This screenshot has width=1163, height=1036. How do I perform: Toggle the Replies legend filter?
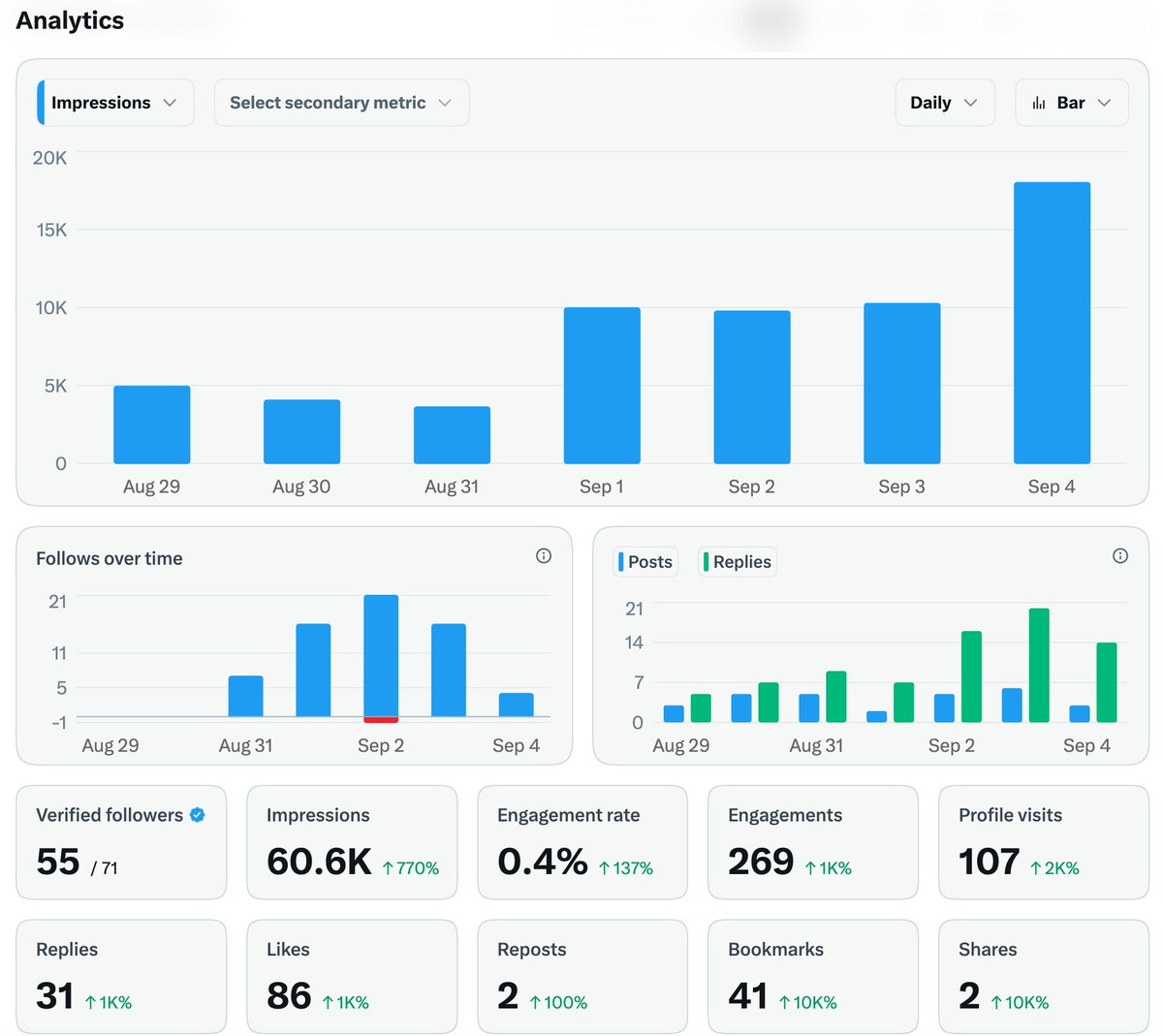point(738,562)
